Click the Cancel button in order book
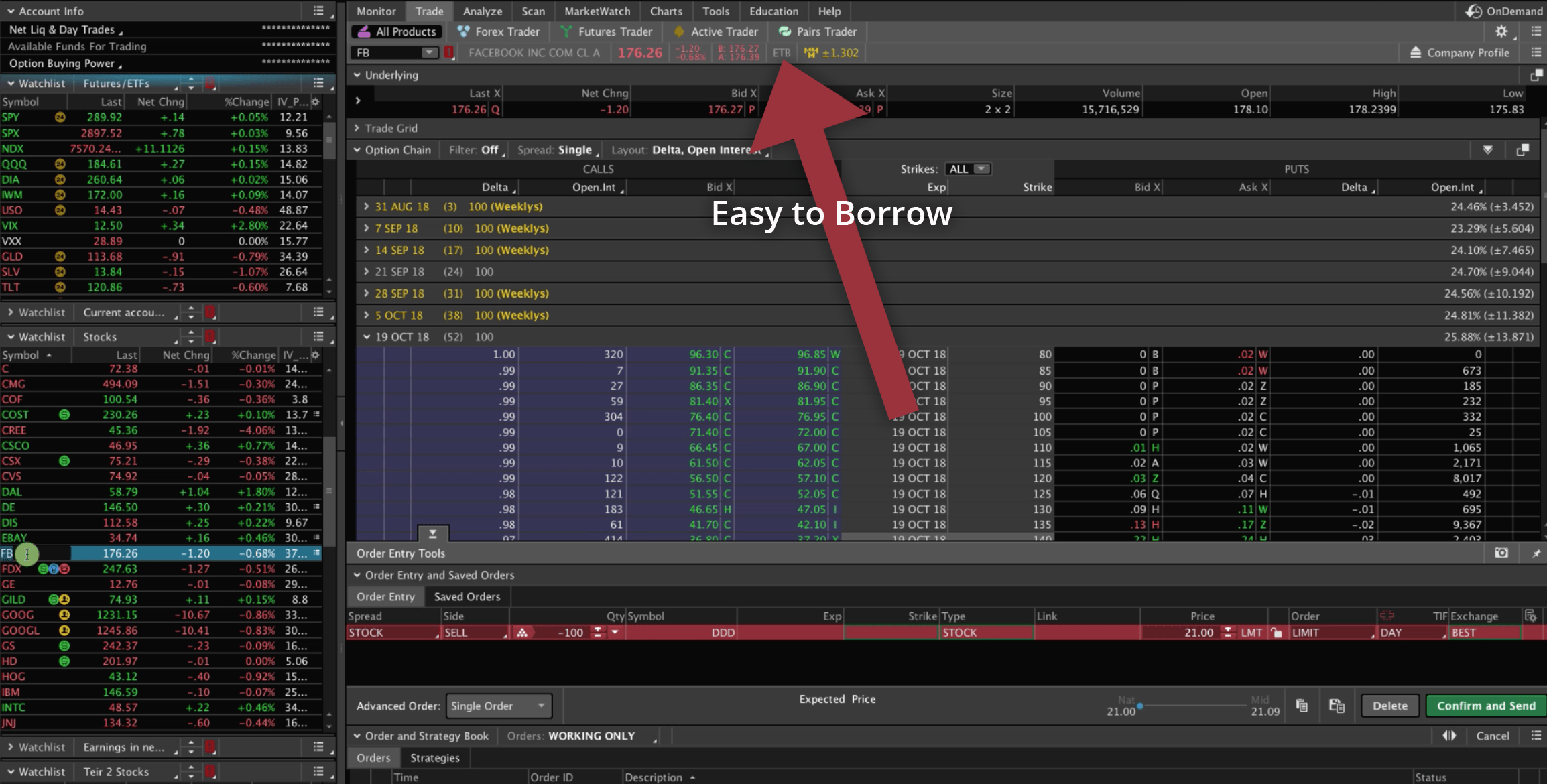 coord(1493,736)
